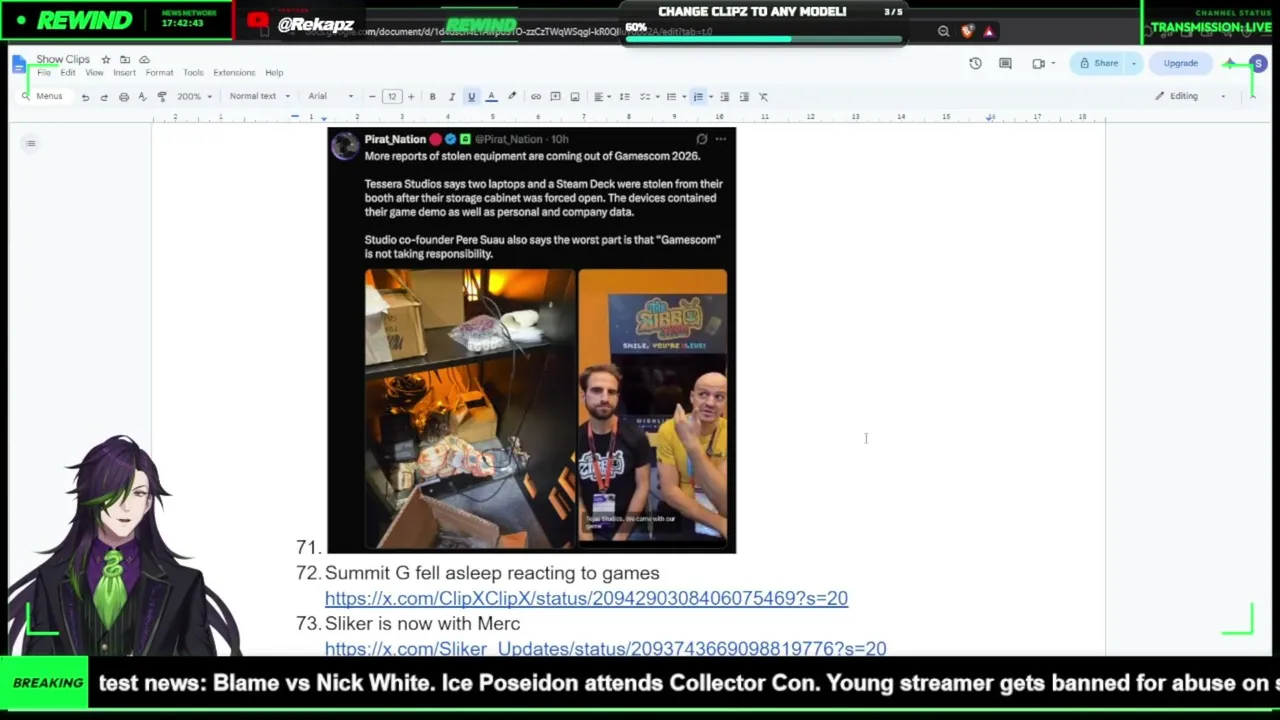
Task: Decrease the font size
Action: [x=372, y=97]
